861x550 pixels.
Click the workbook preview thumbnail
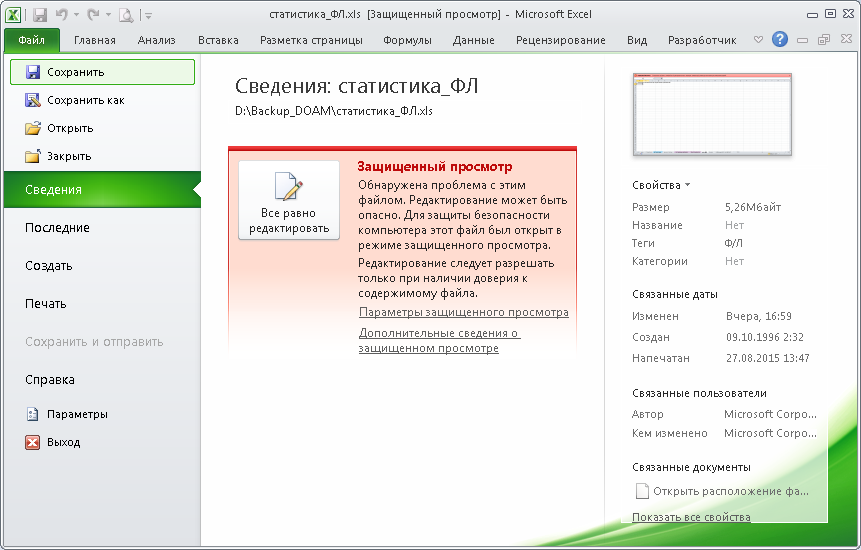712,114
